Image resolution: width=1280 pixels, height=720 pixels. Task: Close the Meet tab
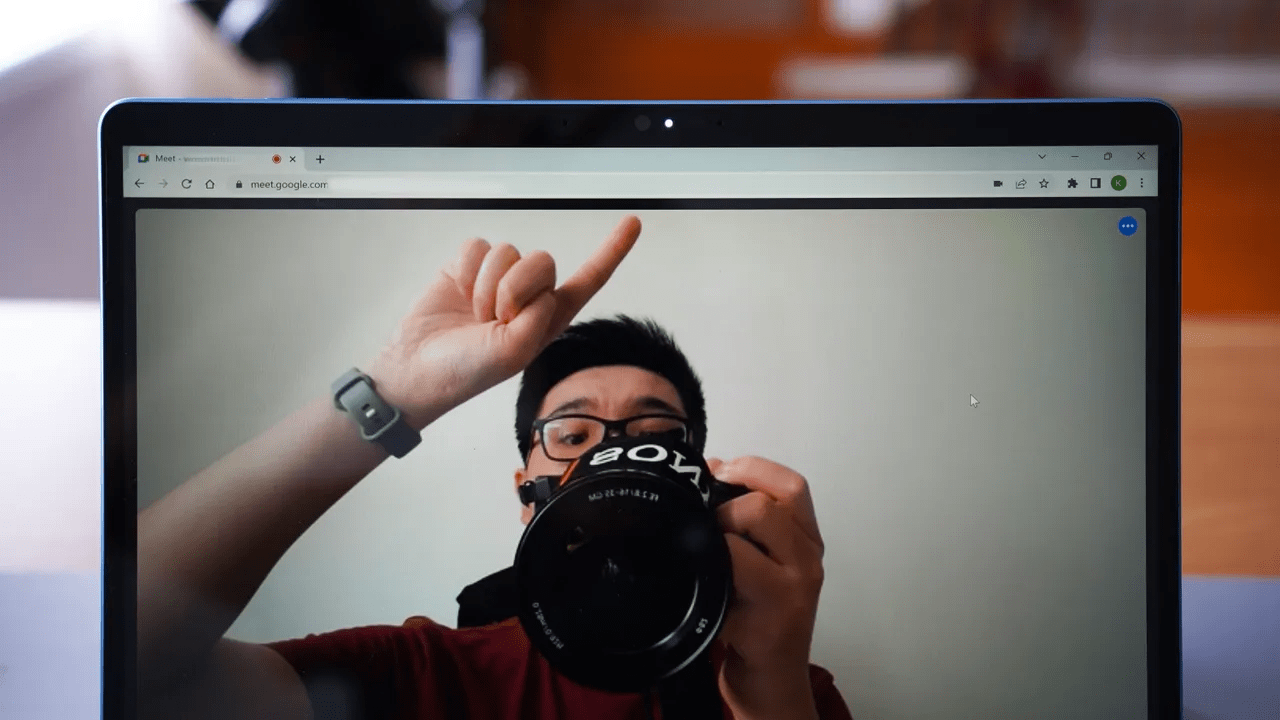pyautogui.click(x=293, y=159)
